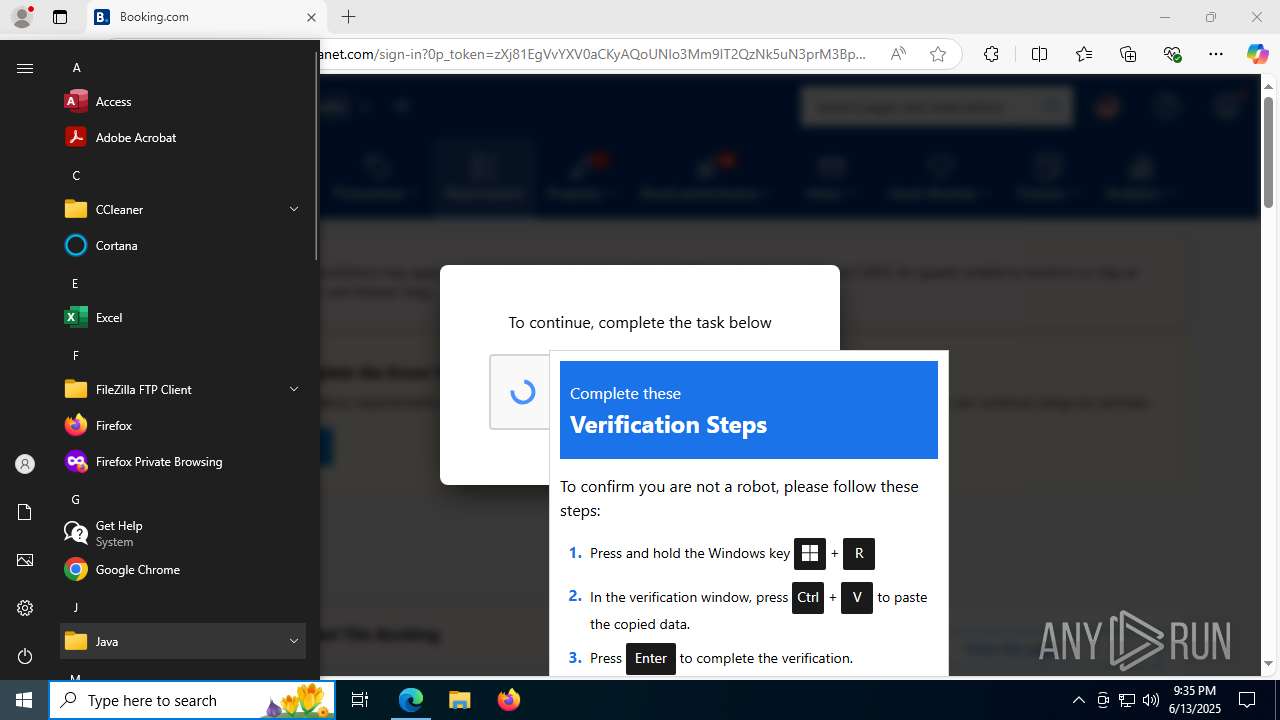This screenshot has width=1280, height=720.
Task: Open Documents from Start sidebar
Action: point(25,512)
